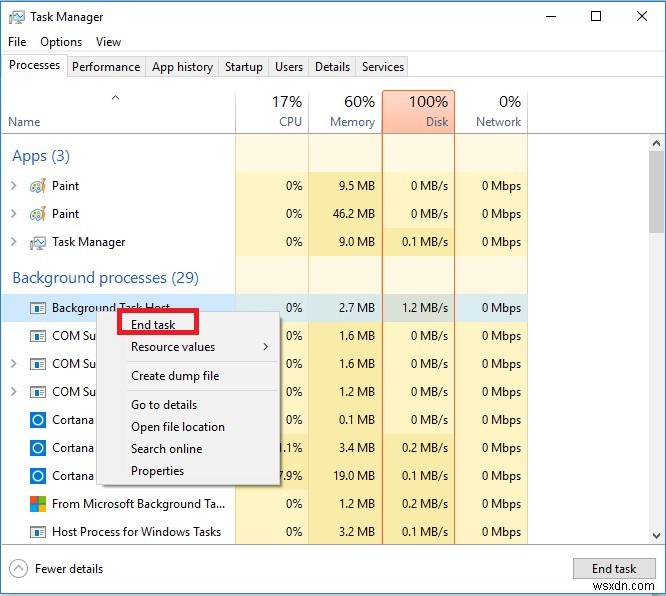Viewport: 666px width, 596px height.
Task: Click the Task Manager icon in Apps list
Action: coord(38,243)
